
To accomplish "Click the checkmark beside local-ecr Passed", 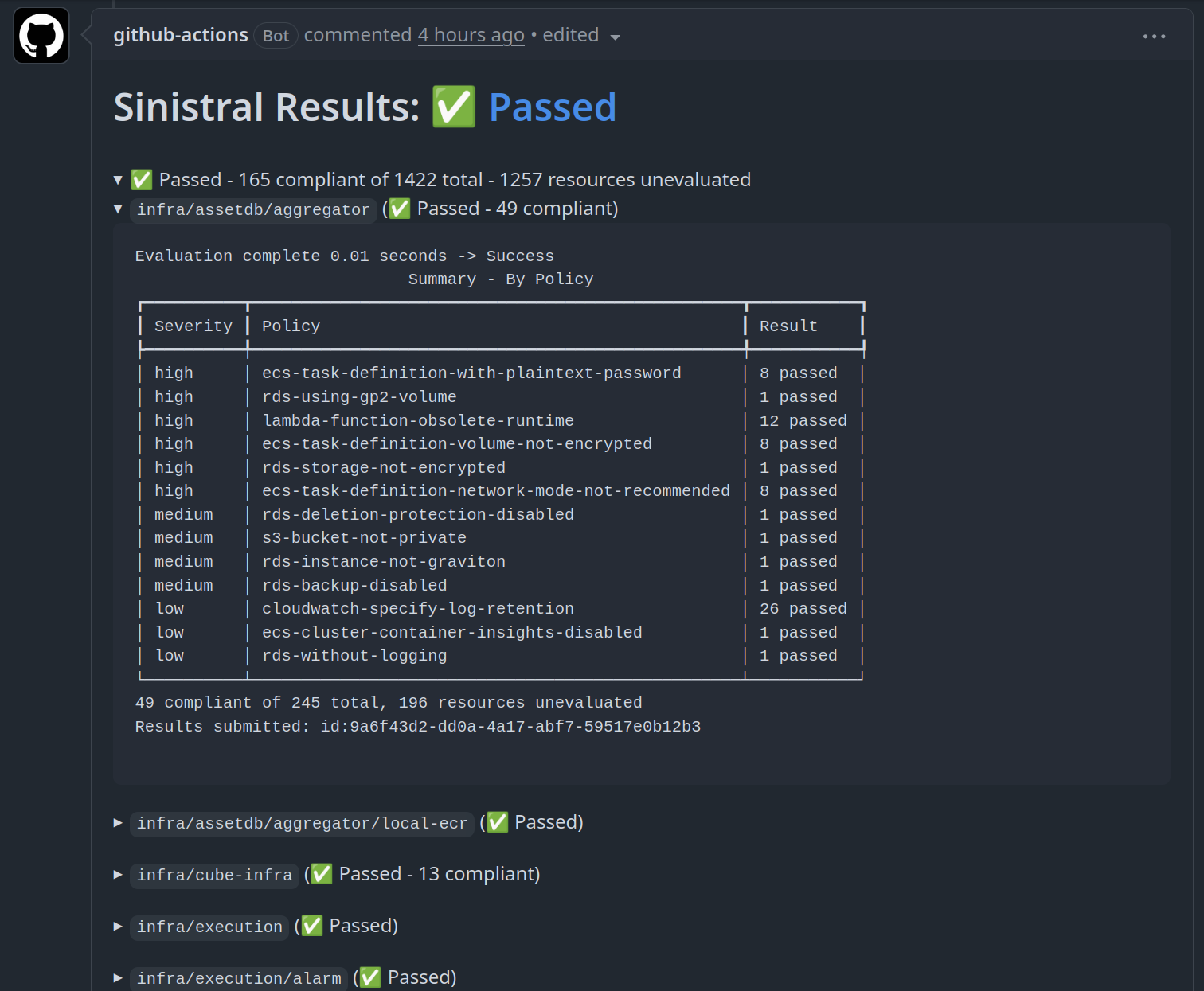I will (497, 822).
